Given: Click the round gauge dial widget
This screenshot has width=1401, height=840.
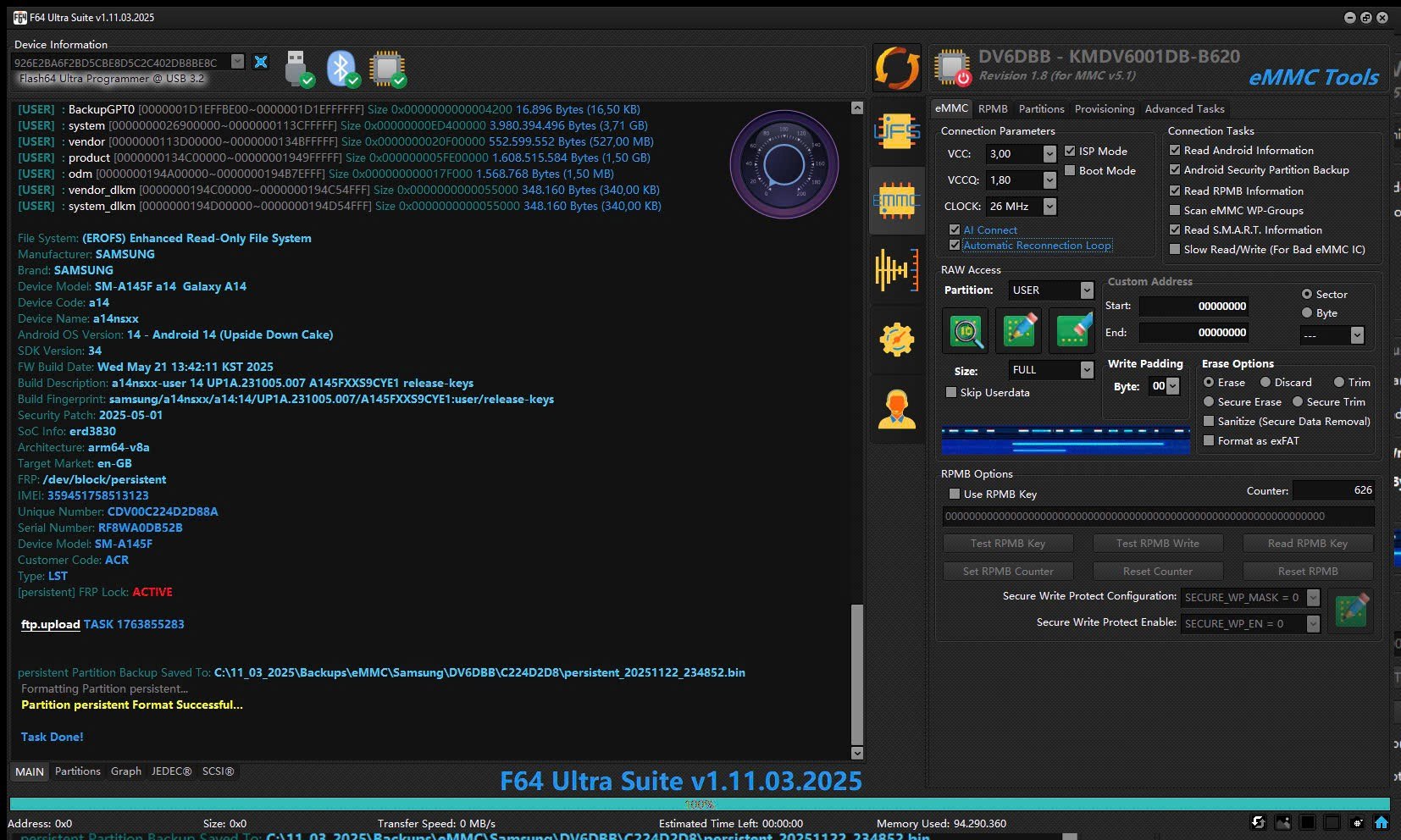Looking at the screenshot, I should (x=784, y=165).
